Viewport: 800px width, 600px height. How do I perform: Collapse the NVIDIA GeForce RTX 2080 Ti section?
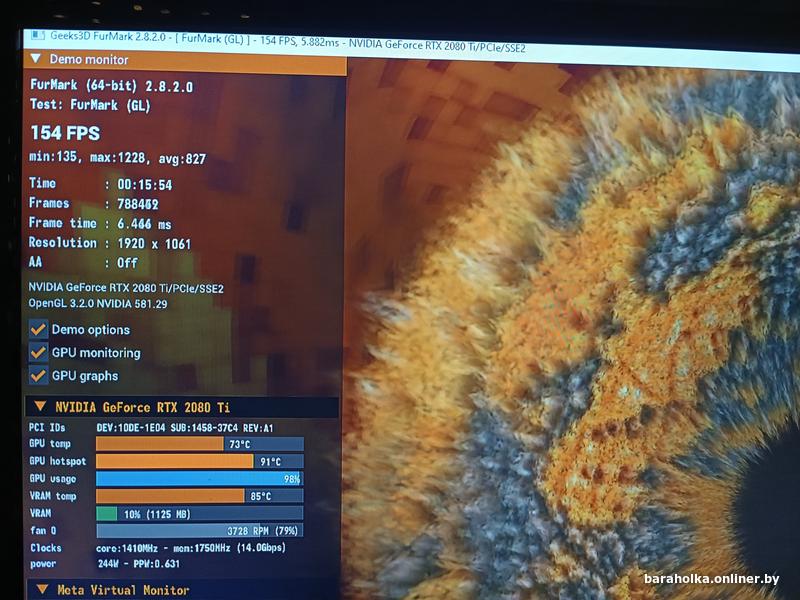pos(40,407)
